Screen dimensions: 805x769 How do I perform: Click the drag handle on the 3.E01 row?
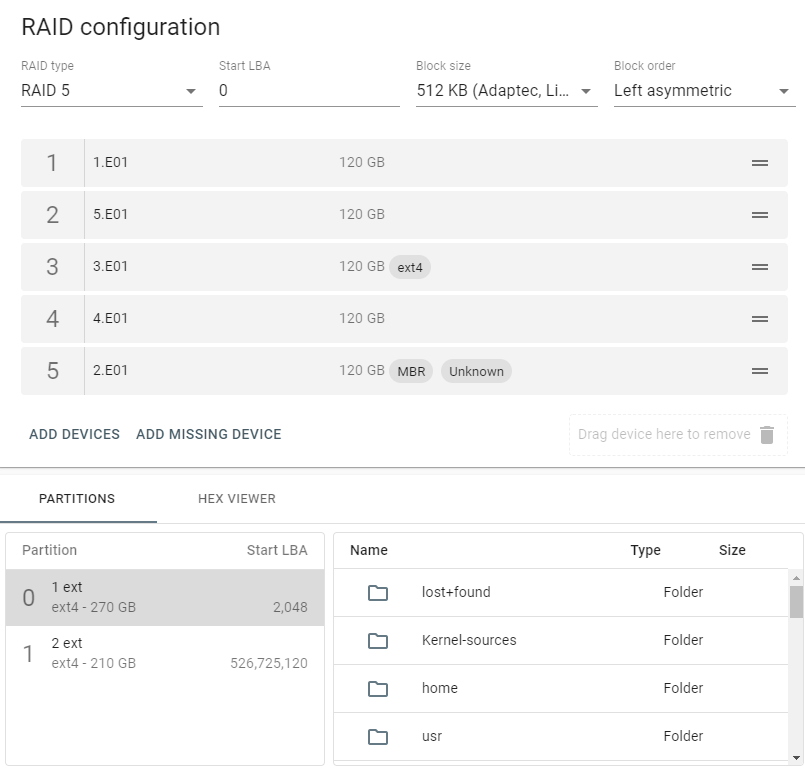[760, 266]
